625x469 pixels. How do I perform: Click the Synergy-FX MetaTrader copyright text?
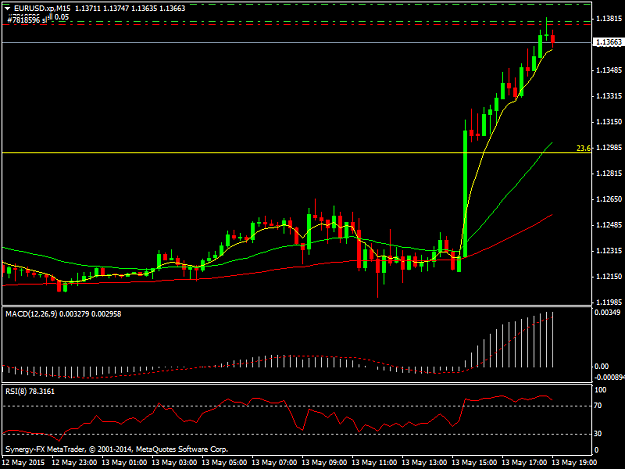[x=117, y=449]
